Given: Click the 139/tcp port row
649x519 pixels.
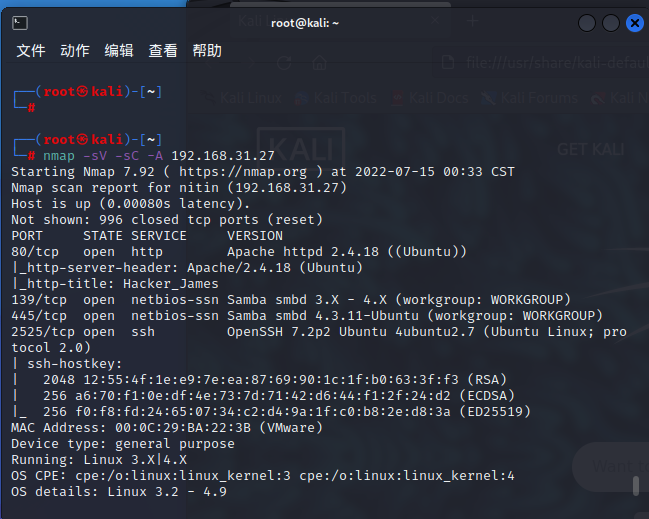Looking at the screenshot, I should click(291, 300).
